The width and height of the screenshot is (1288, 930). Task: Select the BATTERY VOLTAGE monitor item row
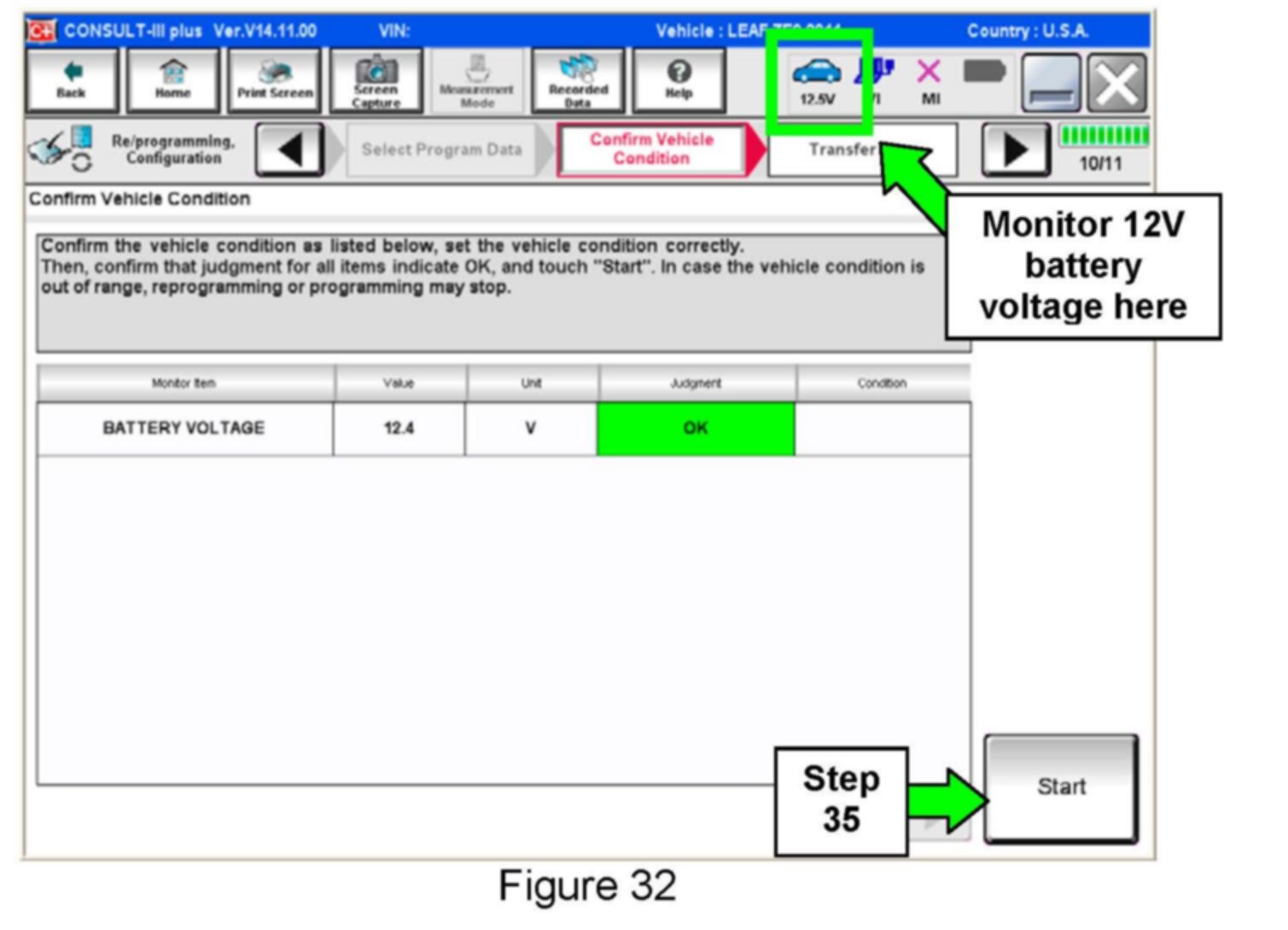tap(184, 428)
